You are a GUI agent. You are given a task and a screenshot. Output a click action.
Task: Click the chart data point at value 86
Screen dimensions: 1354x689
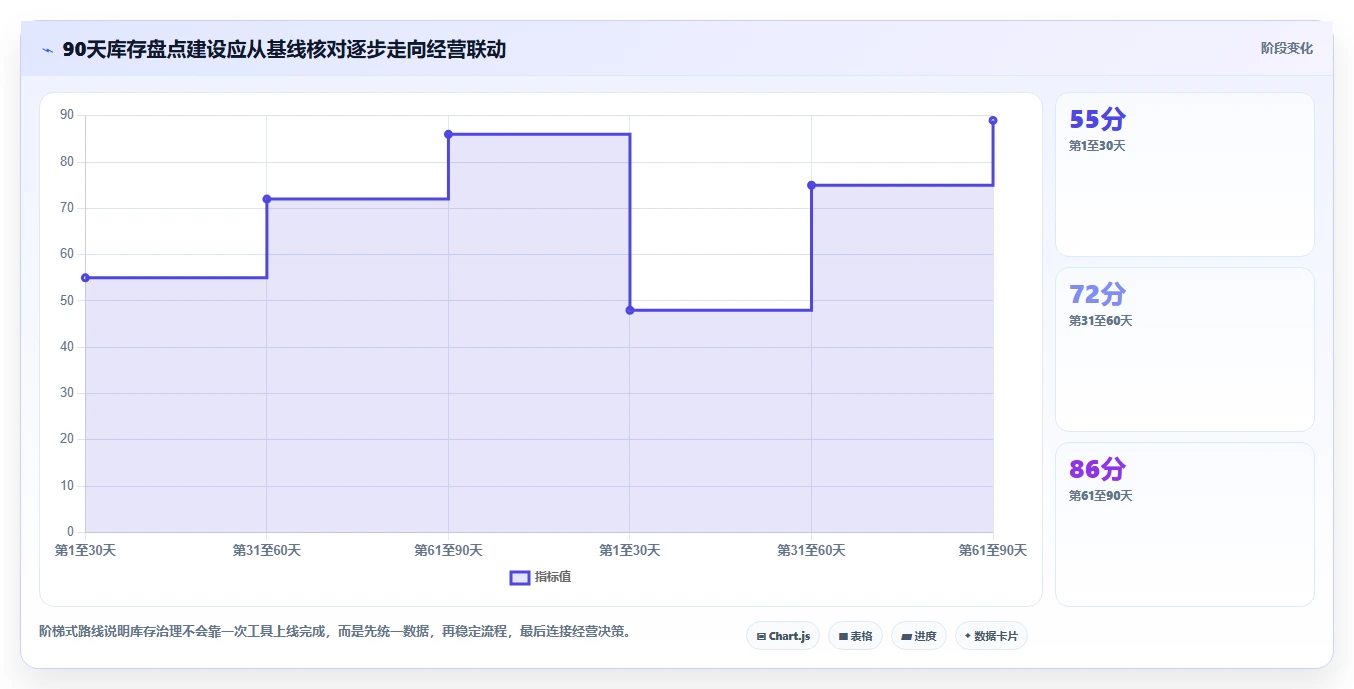(448, 134)
